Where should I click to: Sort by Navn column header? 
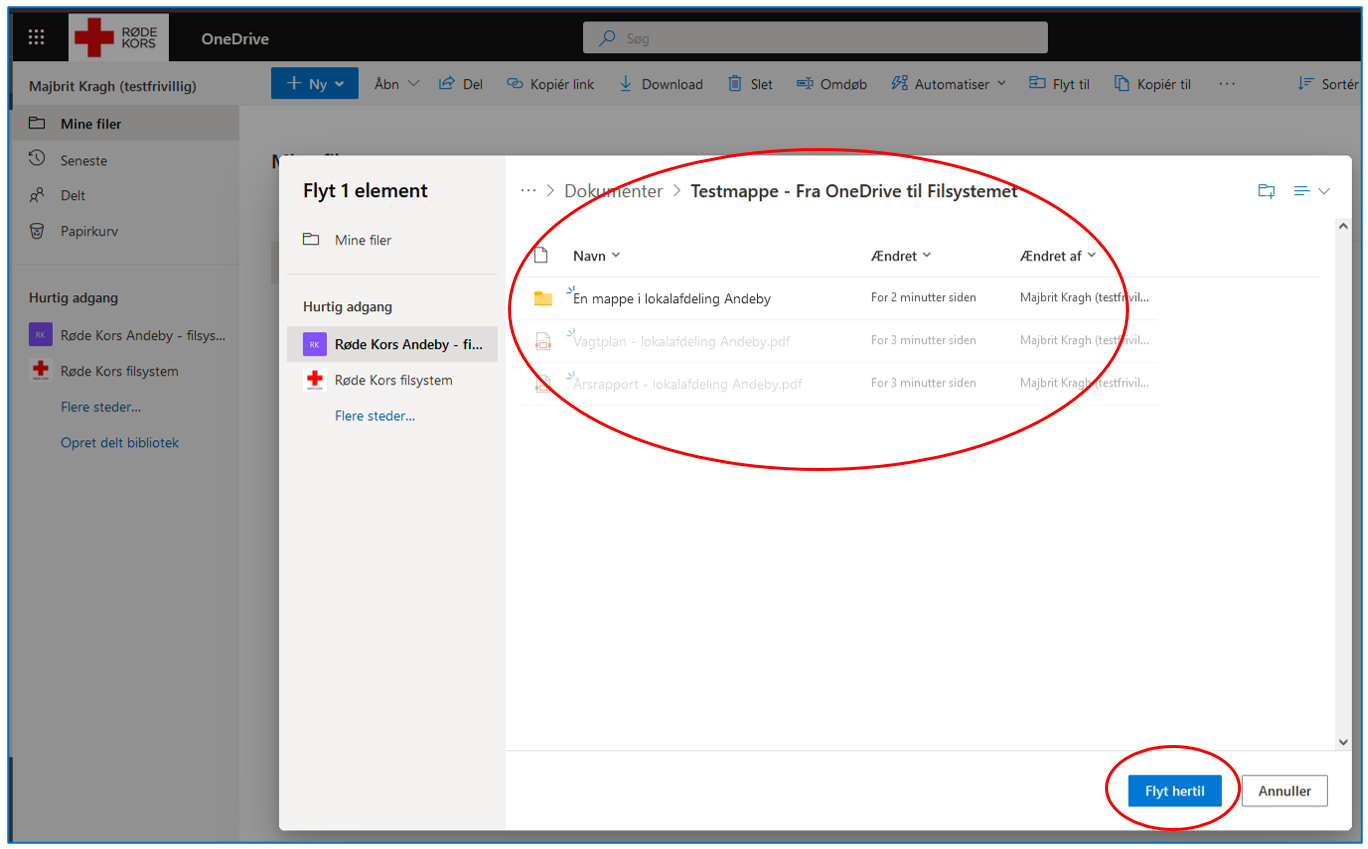coord(596,256)
